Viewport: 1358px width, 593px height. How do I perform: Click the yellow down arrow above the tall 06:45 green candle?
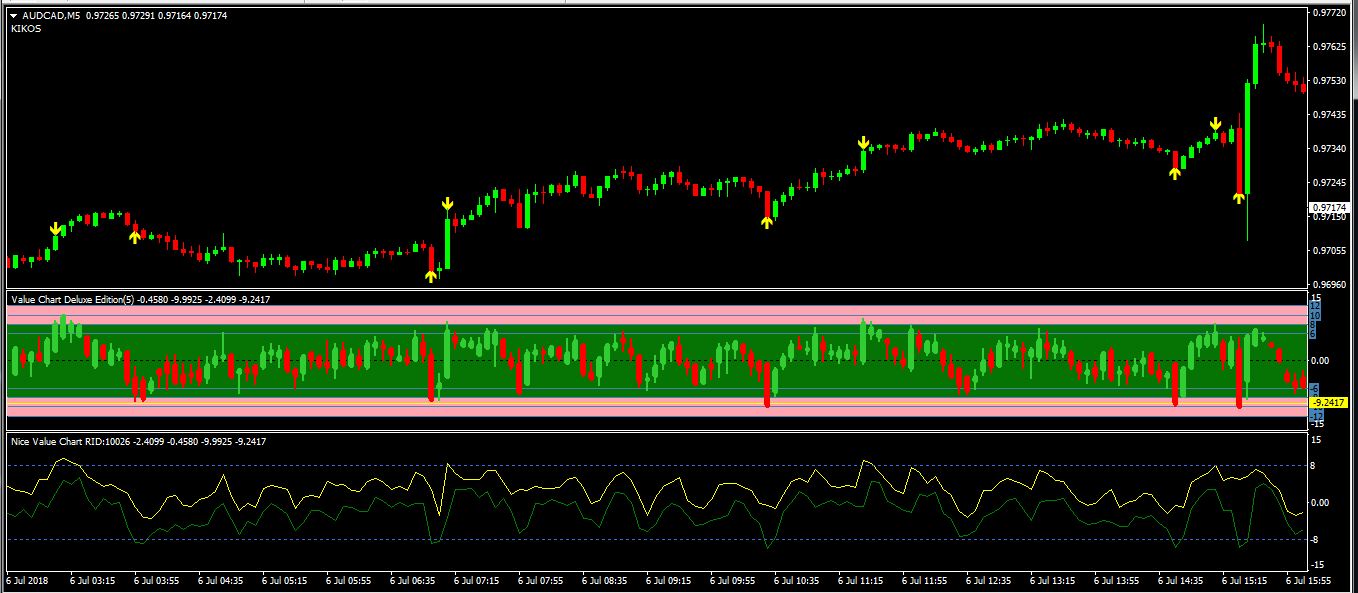[x=448, y=205]
